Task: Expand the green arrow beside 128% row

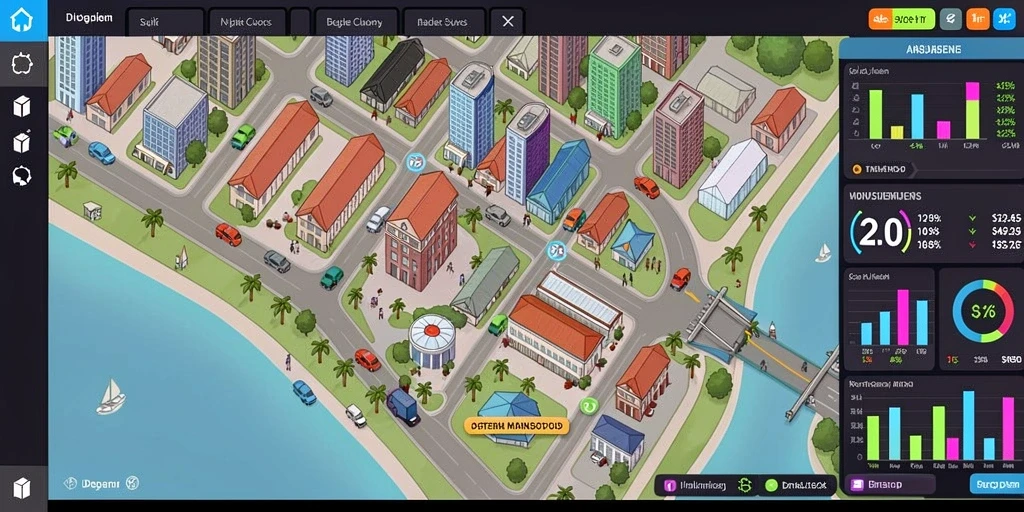Action: click(973, 219)
